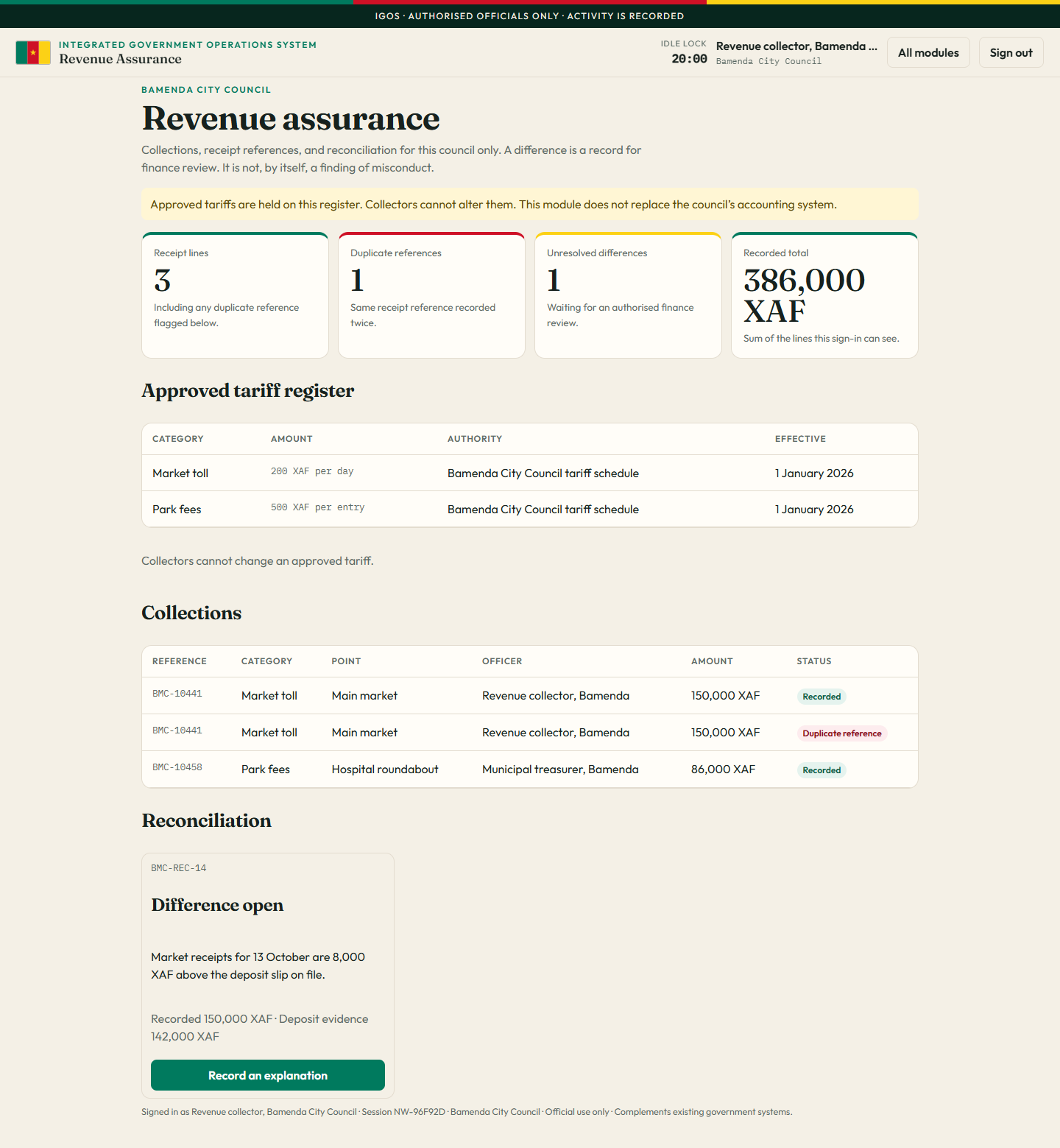Click the AUTHORITY column header
1060x1148 pixels.
point(475,439)
